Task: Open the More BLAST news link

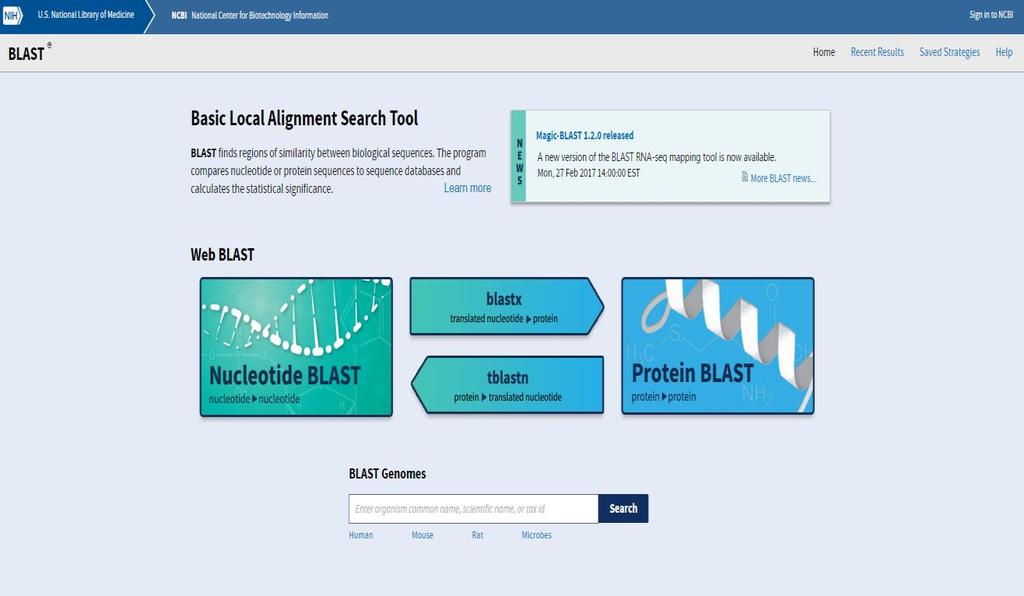Action: tap(783, 178)
